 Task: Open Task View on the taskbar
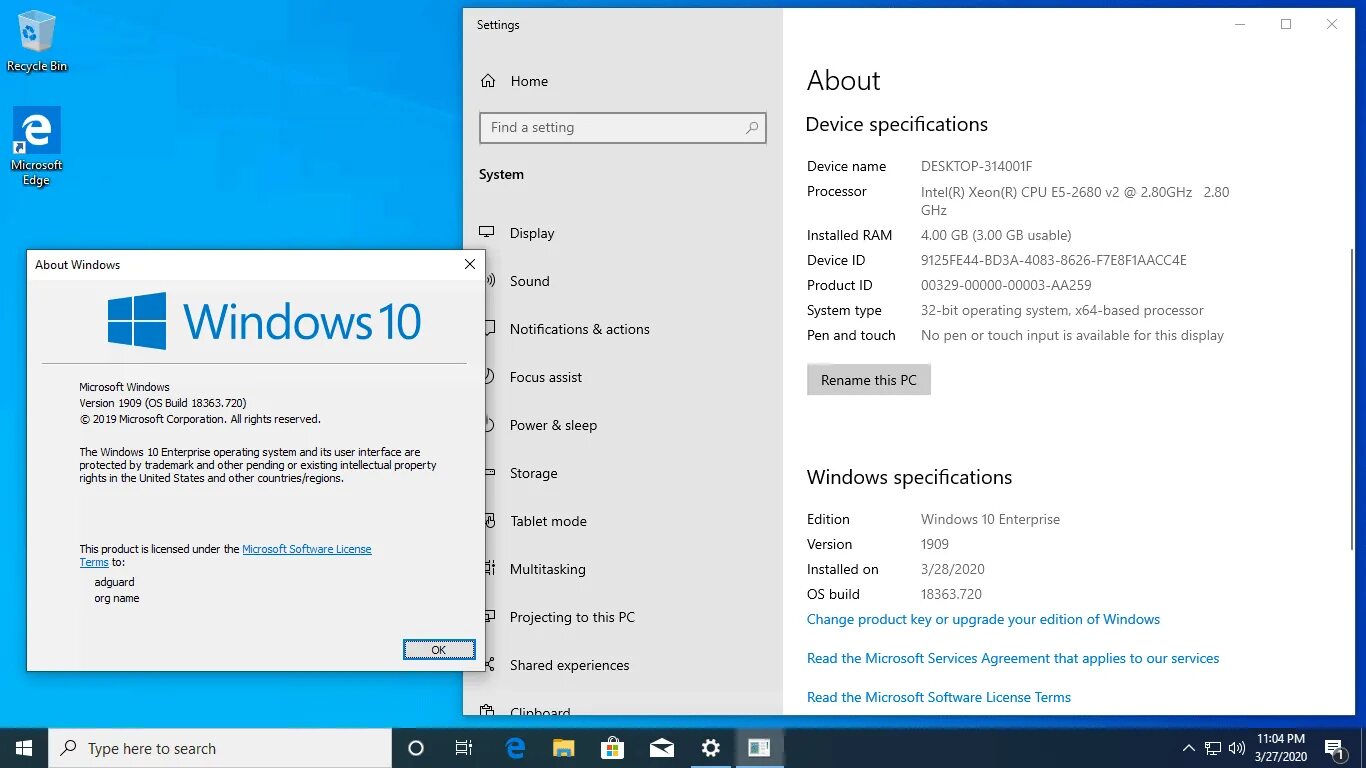[x=464, y=747]
